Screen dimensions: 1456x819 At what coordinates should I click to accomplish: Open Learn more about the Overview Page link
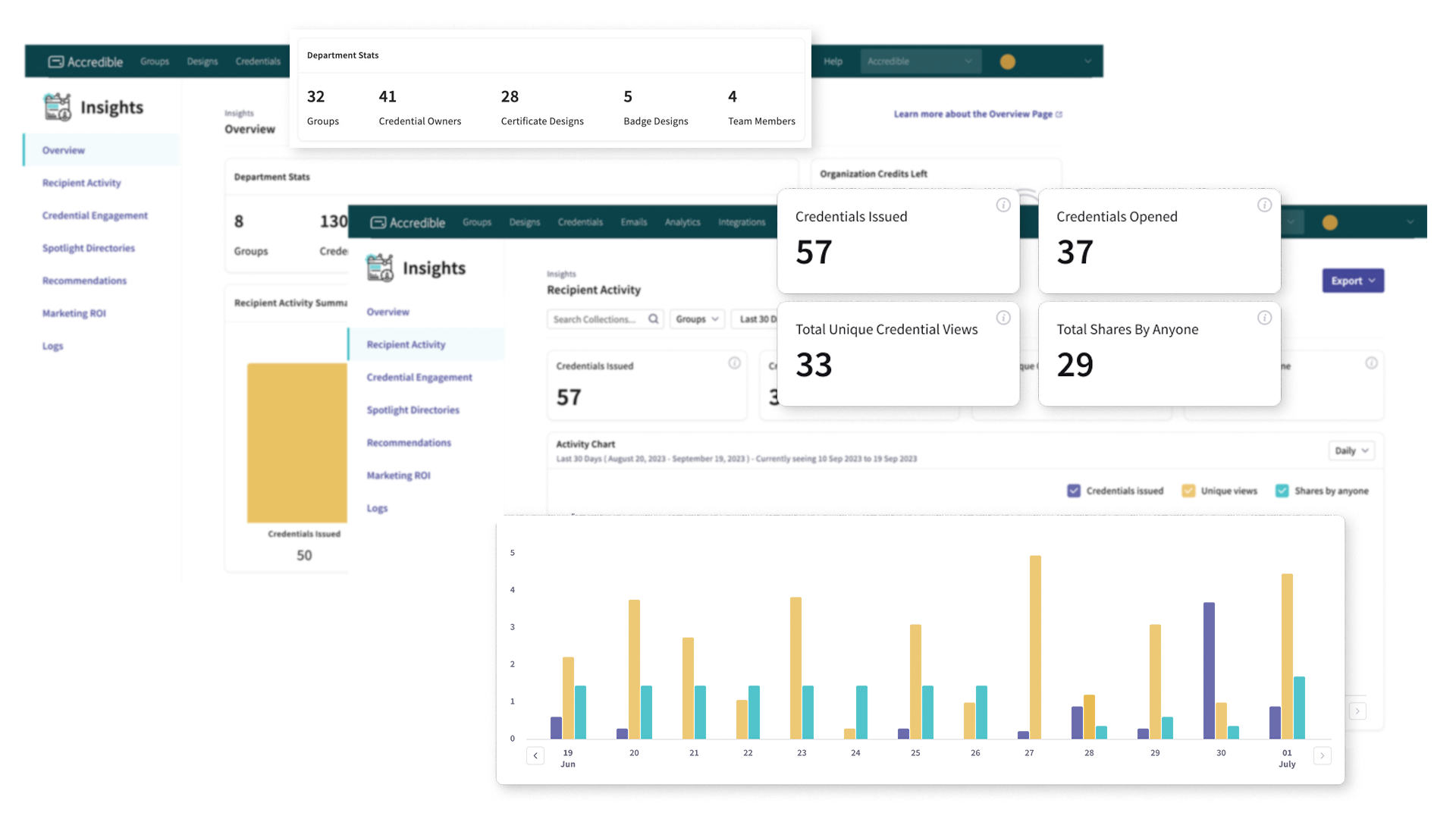977,114
